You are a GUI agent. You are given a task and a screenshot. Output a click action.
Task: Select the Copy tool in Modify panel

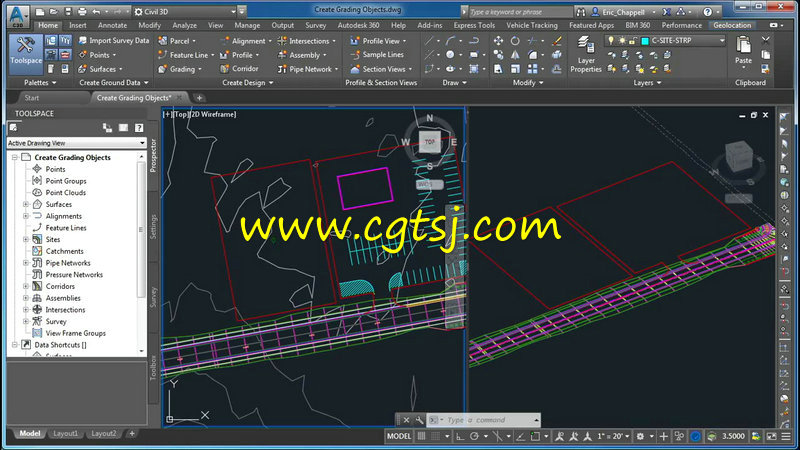pos(498,55)
